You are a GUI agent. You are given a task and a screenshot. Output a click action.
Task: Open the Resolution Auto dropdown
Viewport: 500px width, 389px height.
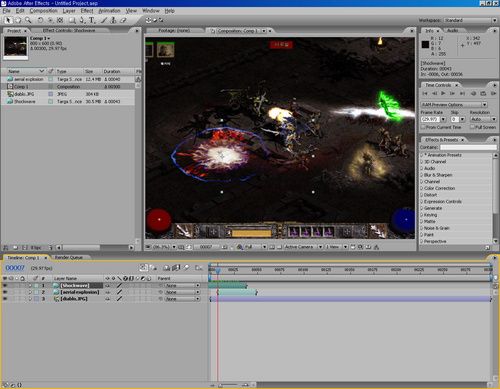click(483, 119)
